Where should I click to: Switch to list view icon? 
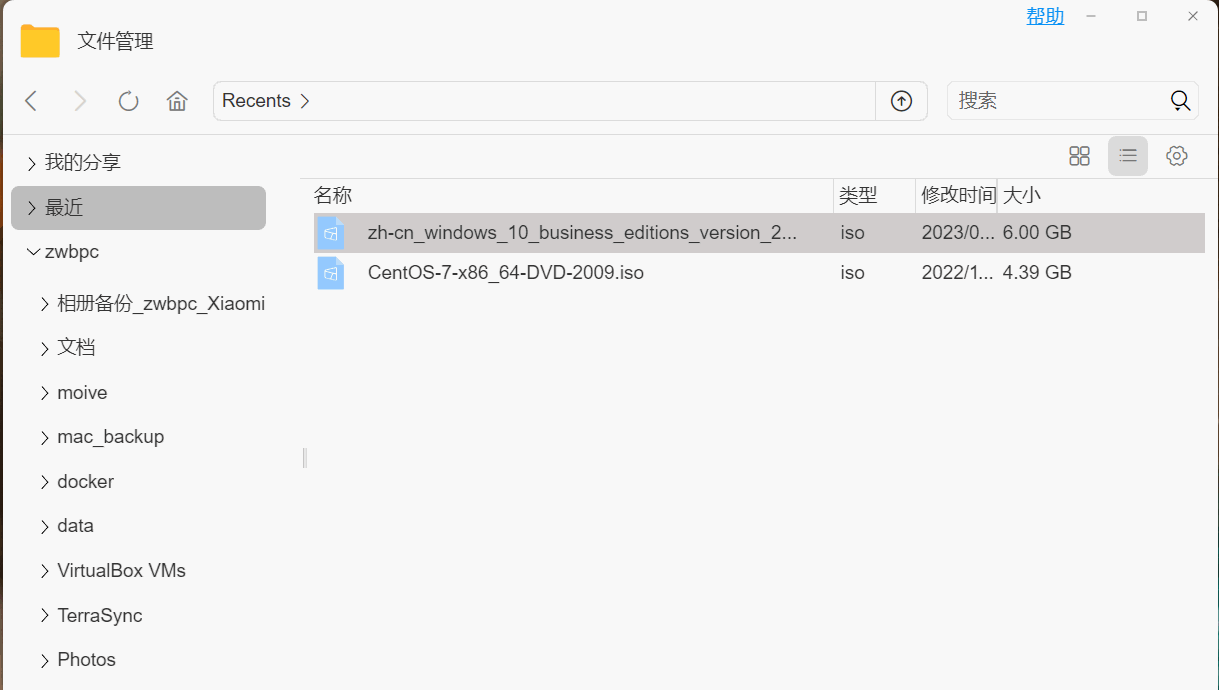pos(1128,156)
